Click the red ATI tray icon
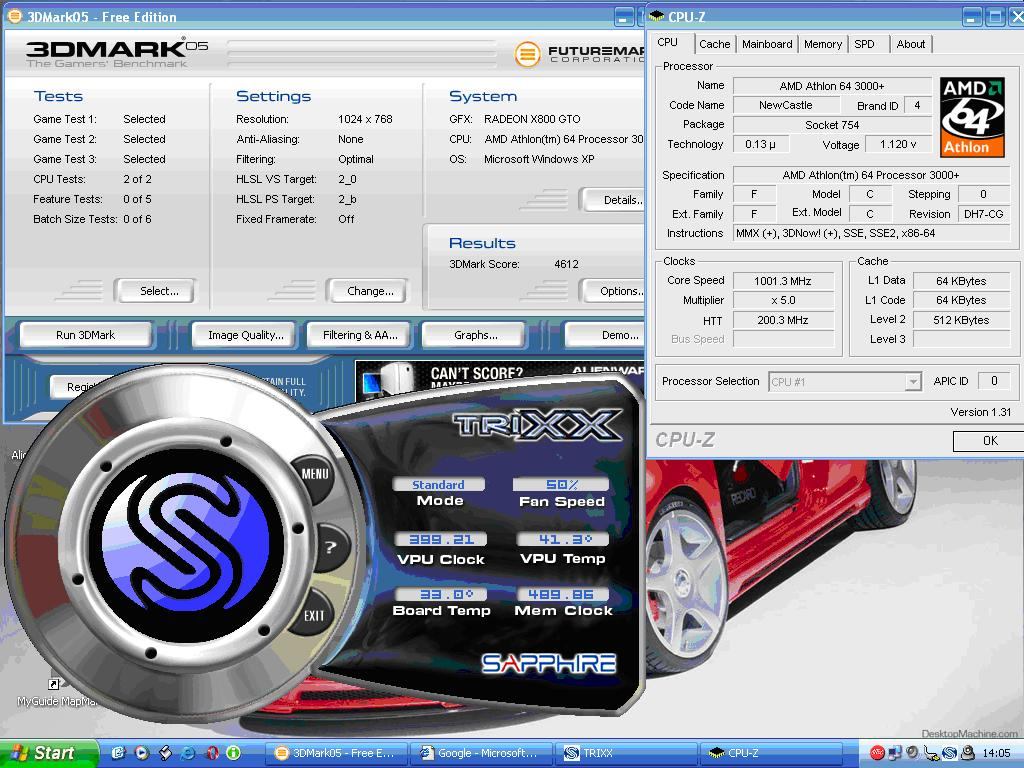 [x=877, y=753]
